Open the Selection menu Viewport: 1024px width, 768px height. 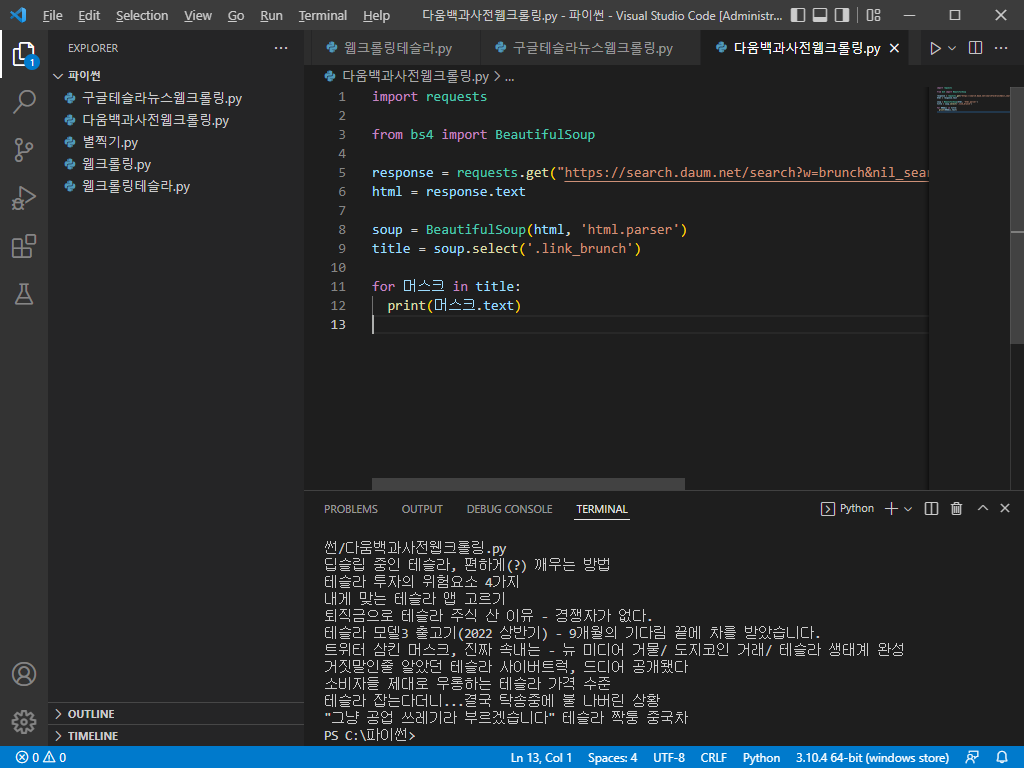coord(142,16)
